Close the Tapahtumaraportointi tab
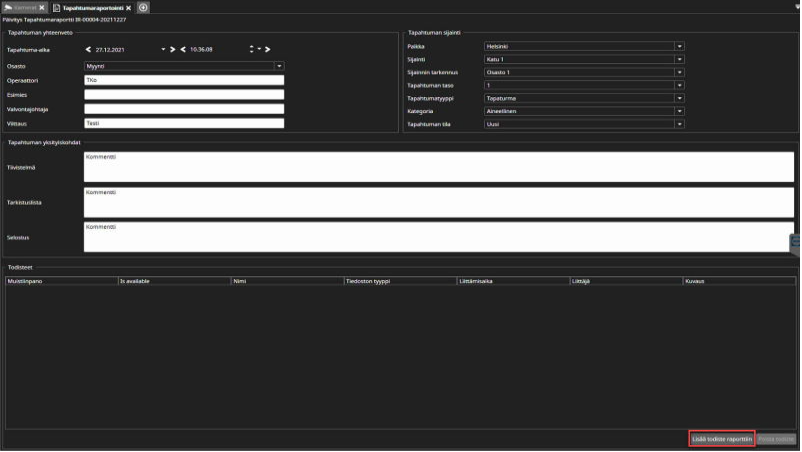This screenshot has height=452, width=802. 128,7
